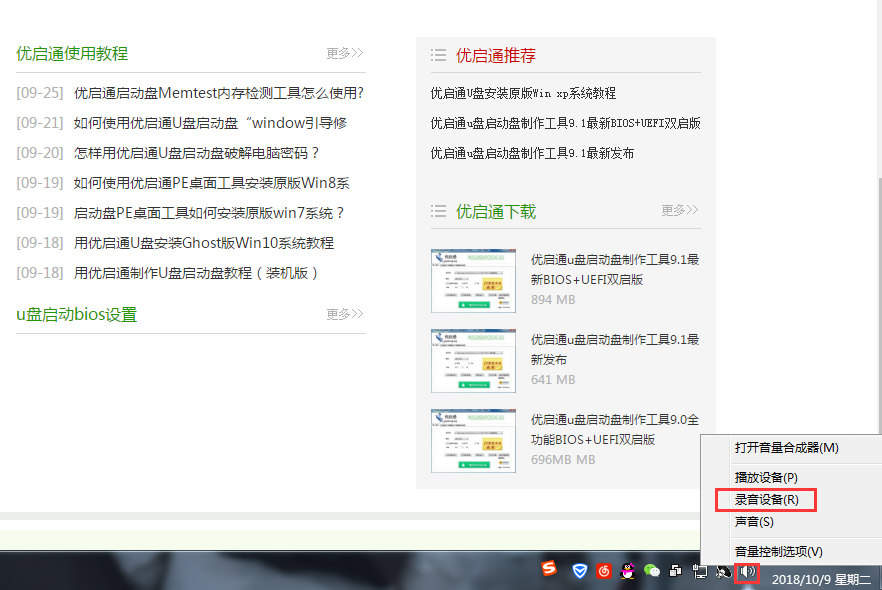Expand 更多>> next to 优启通使用教程

(344, 53)
